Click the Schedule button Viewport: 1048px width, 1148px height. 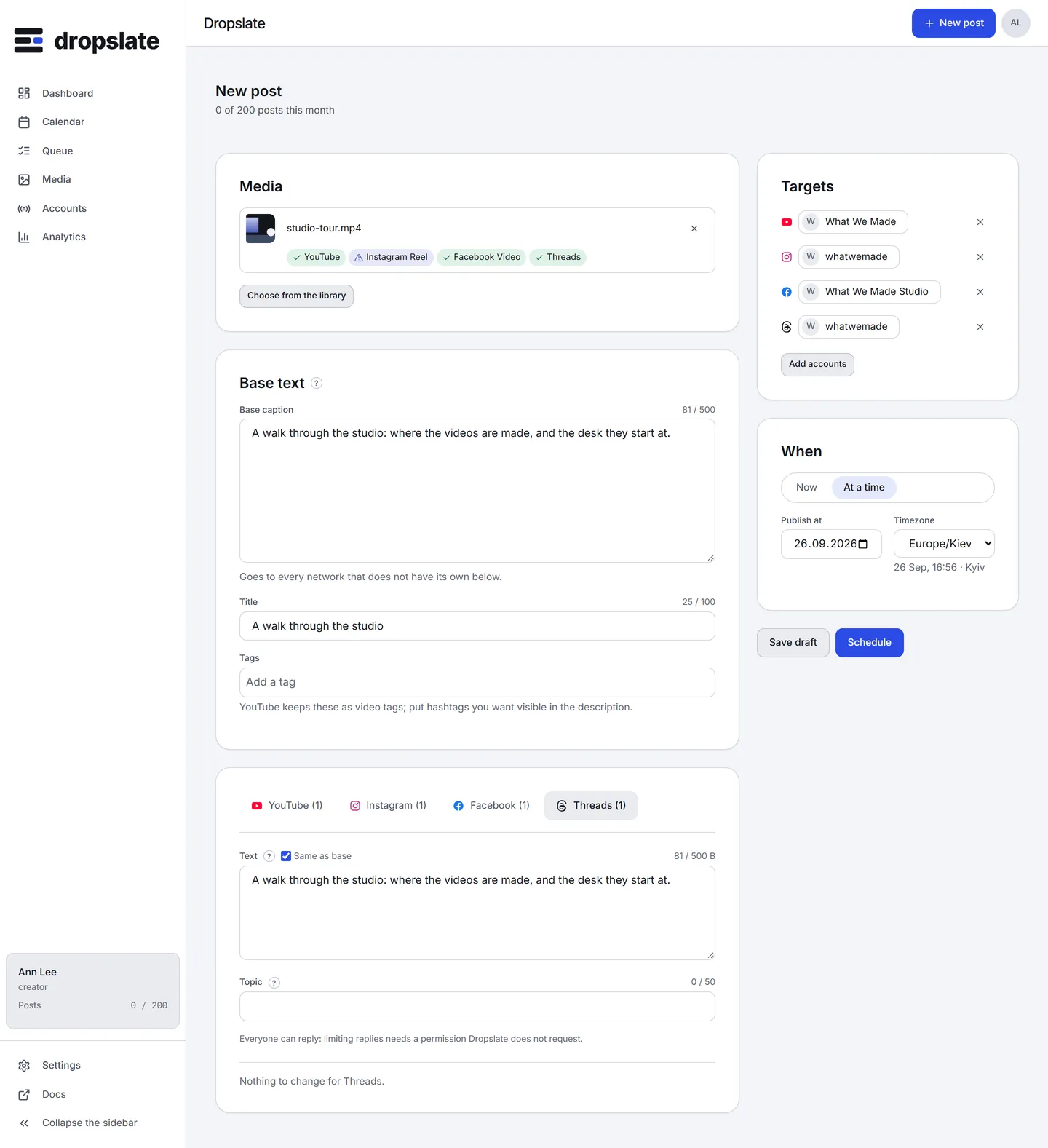pyautogui.click(x=870, y=643)
